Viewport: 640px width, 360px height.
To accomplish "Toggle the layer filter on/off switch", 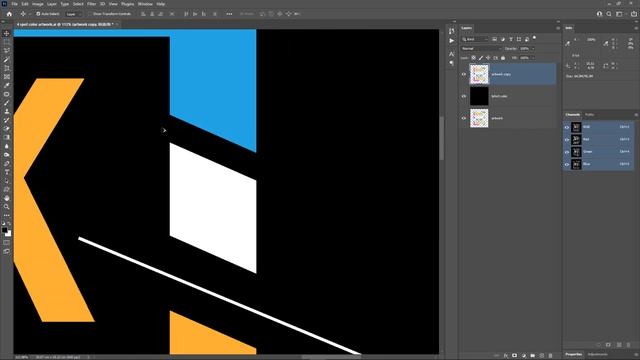I will click(x=535, y=38).
